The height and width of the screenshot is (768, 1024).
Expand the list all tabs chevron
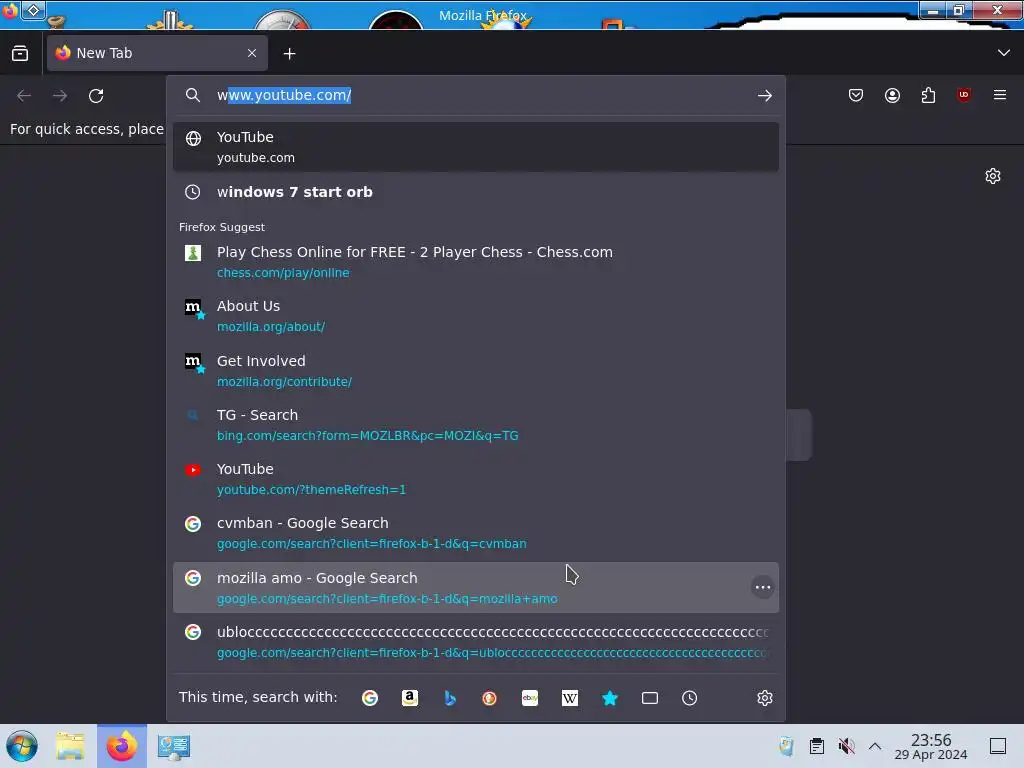pyautogui.click(x=1004, y=53)
